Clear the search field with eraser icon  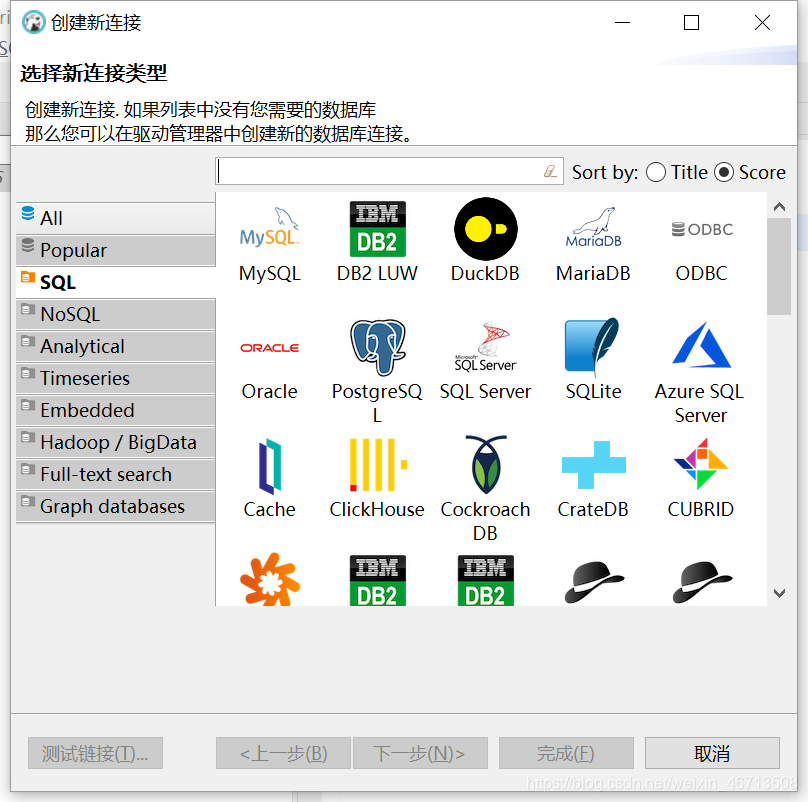click(x=550, y=171)
